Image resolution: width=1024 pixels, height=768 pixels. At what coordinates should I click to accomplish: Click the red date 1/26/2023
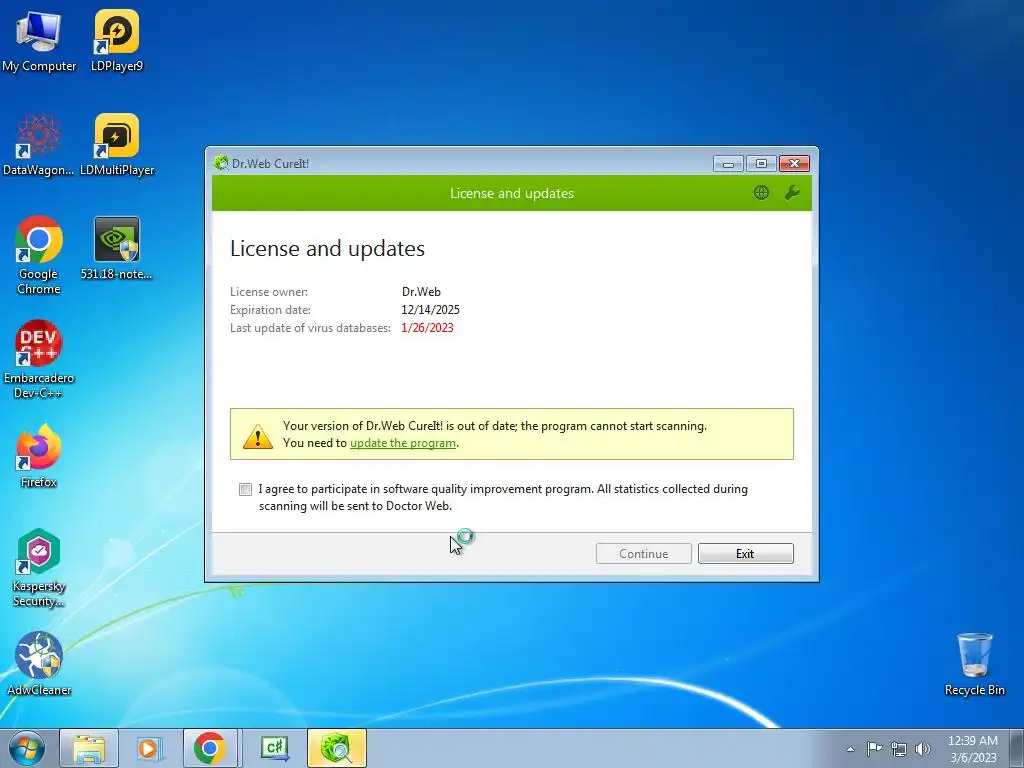coord(427,328)
